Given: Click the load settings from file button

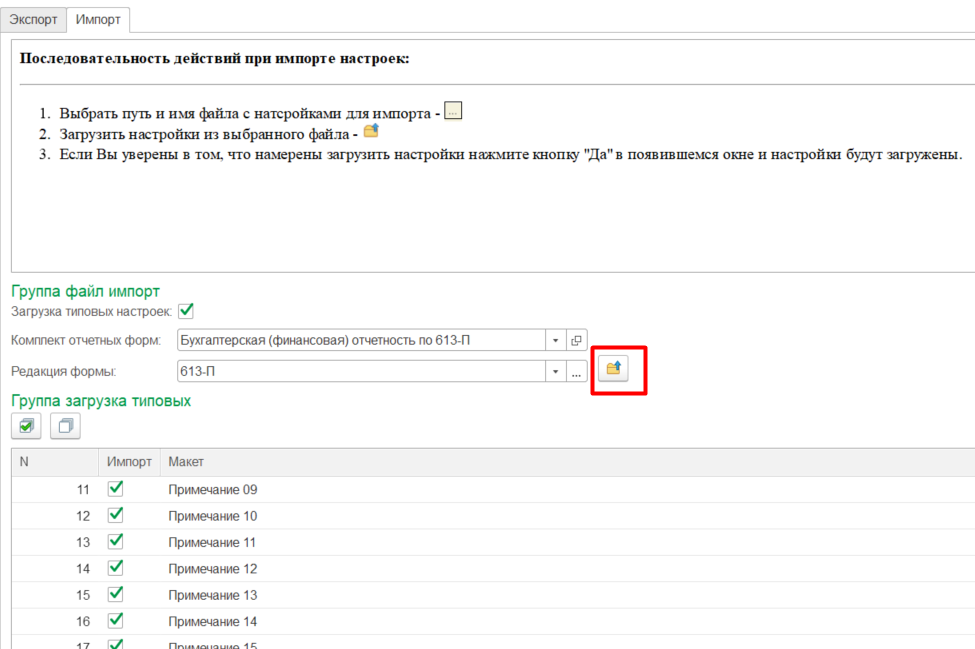Looking at the screenshot, I should [613, 369].
